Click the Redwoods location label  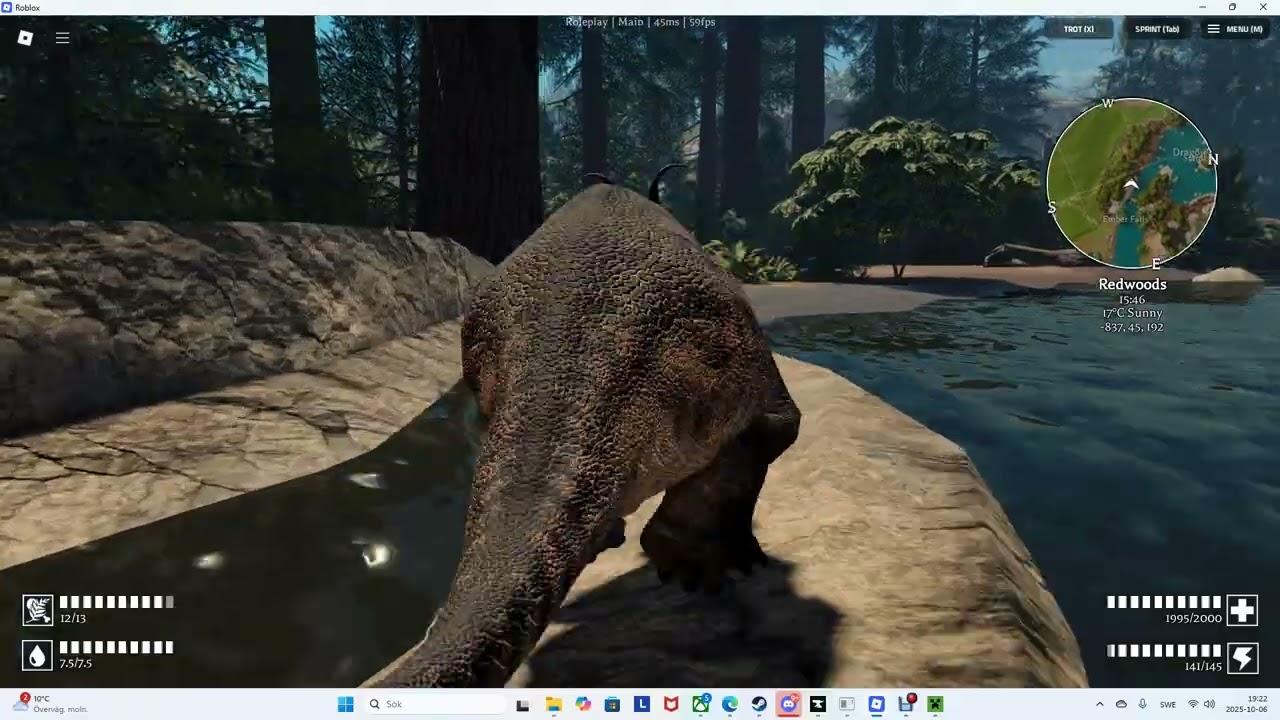tap(1132, 284)
